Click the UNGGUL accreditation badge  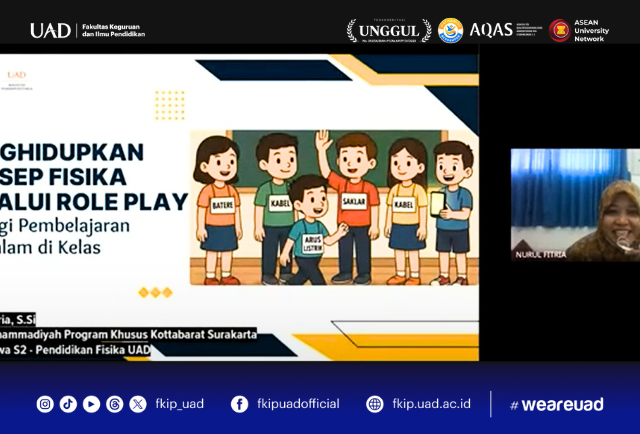(x=389, y=31)
